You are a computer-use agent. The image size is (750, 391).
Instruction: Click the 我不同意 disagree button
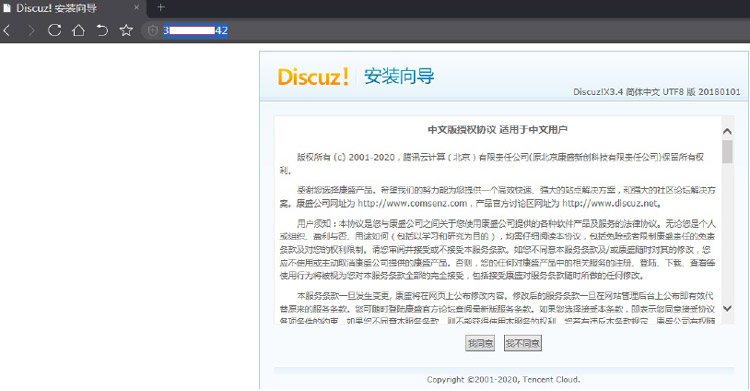[523, 343]
